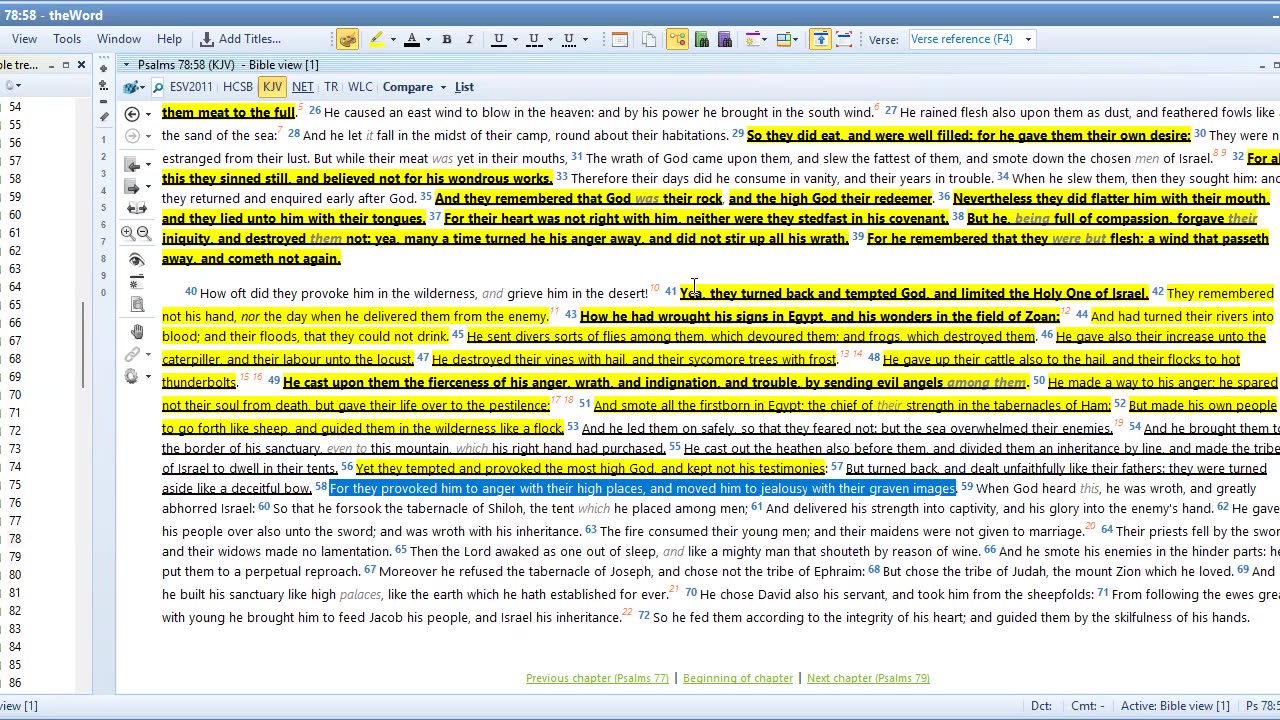Open the Verse reference dropdown arrow
This screenshot has width=1280, height=720.
point(1028,40)
